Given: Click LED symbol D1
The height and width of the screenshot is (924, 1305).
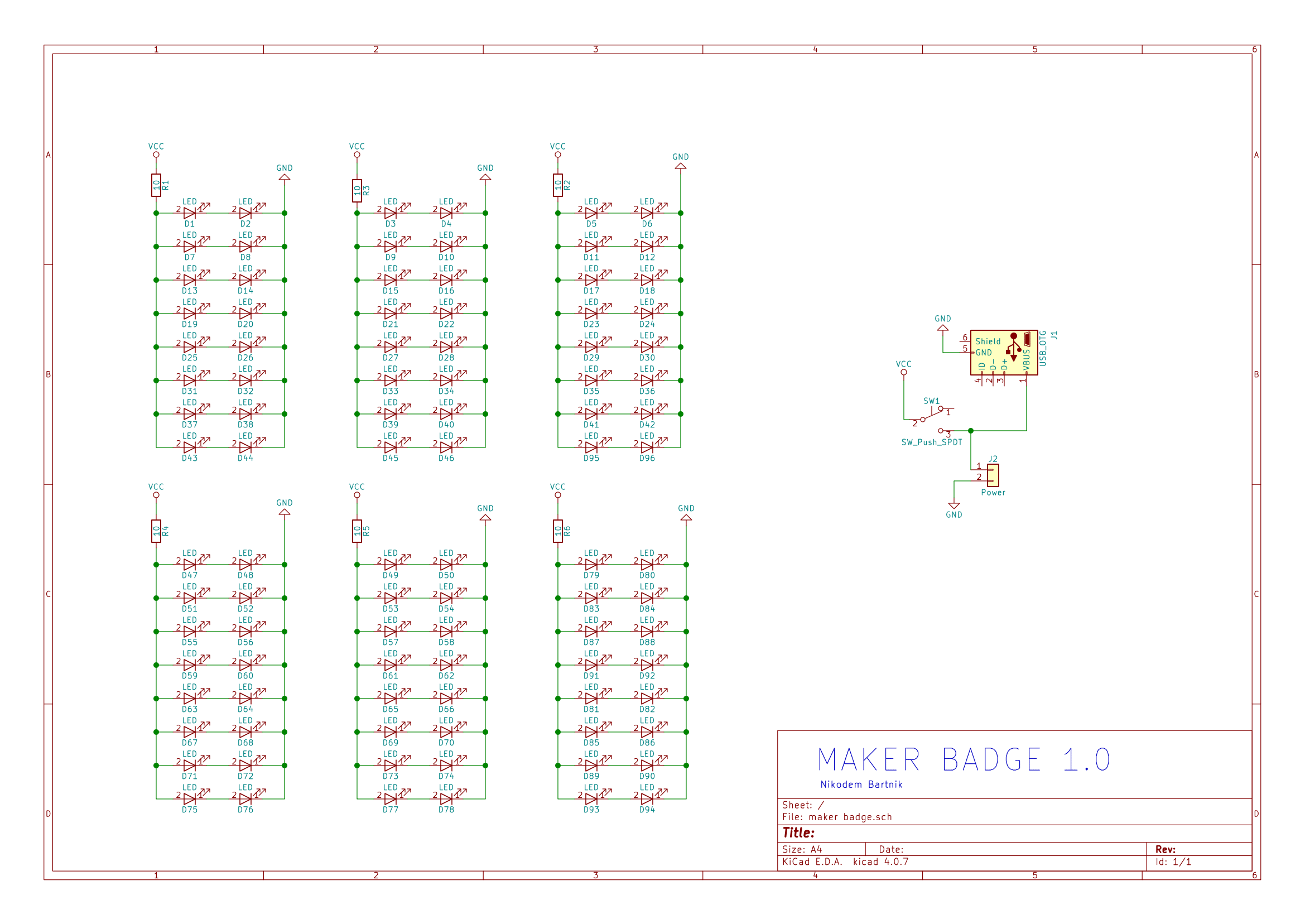Looking at the screenshot, I should pyautogui.click(x=191, y=213).
